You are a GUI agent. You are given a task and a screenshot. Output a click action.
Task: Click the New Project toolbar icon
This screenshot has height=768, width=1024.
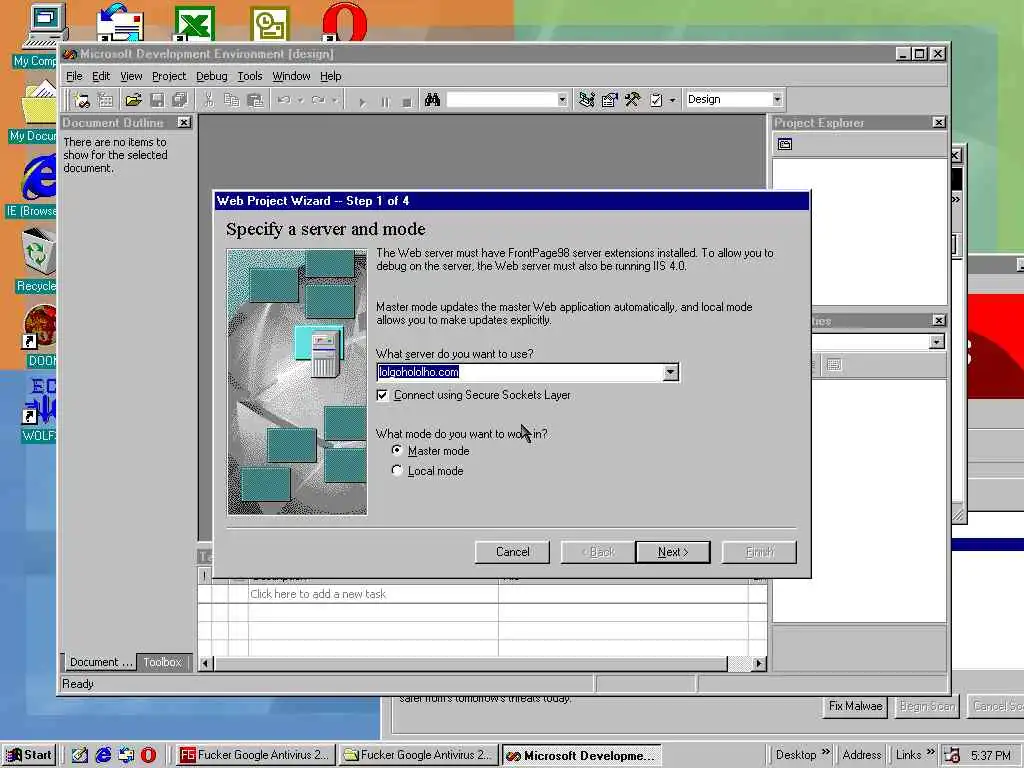[82, 100]
